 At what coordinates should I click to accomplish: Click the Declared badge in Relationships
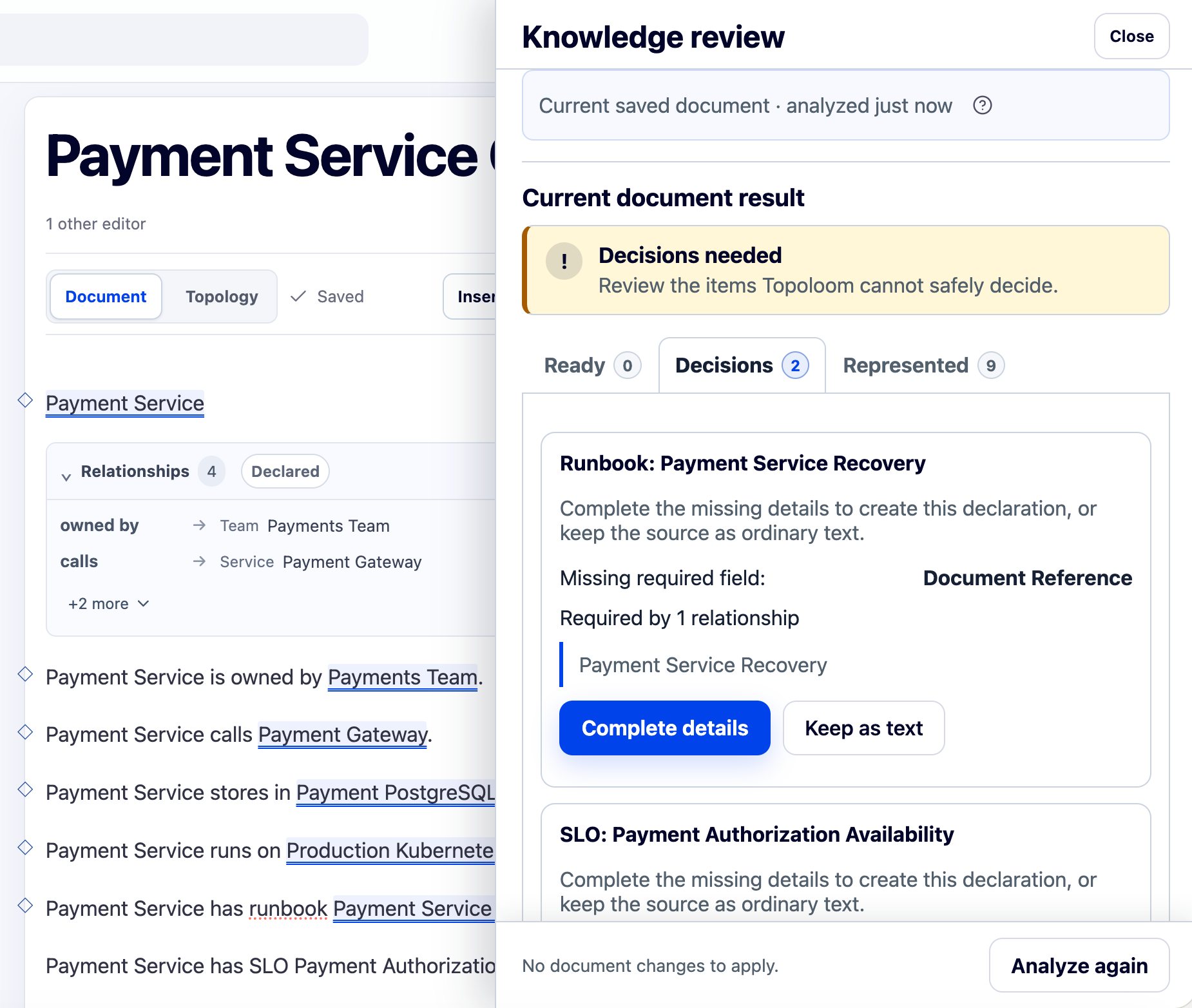[285, 471]
